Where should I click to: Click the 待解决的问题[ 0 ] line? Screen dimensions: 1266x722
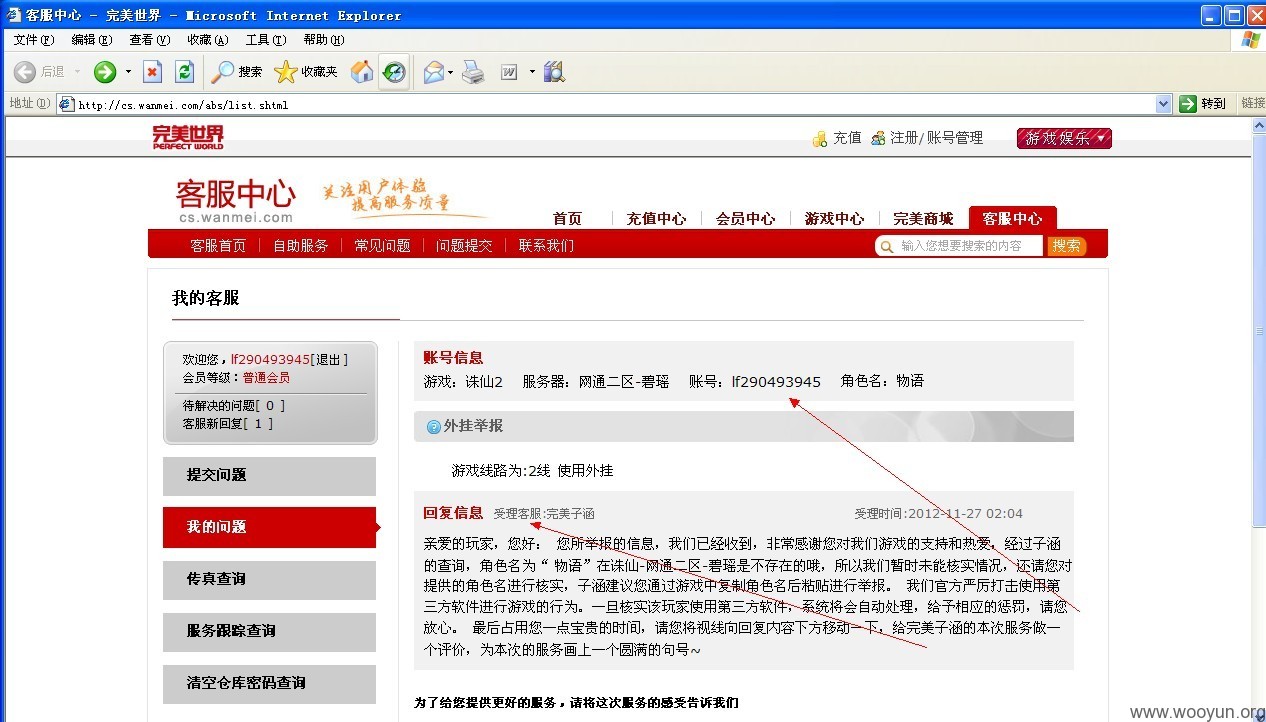tap(234, 405)
